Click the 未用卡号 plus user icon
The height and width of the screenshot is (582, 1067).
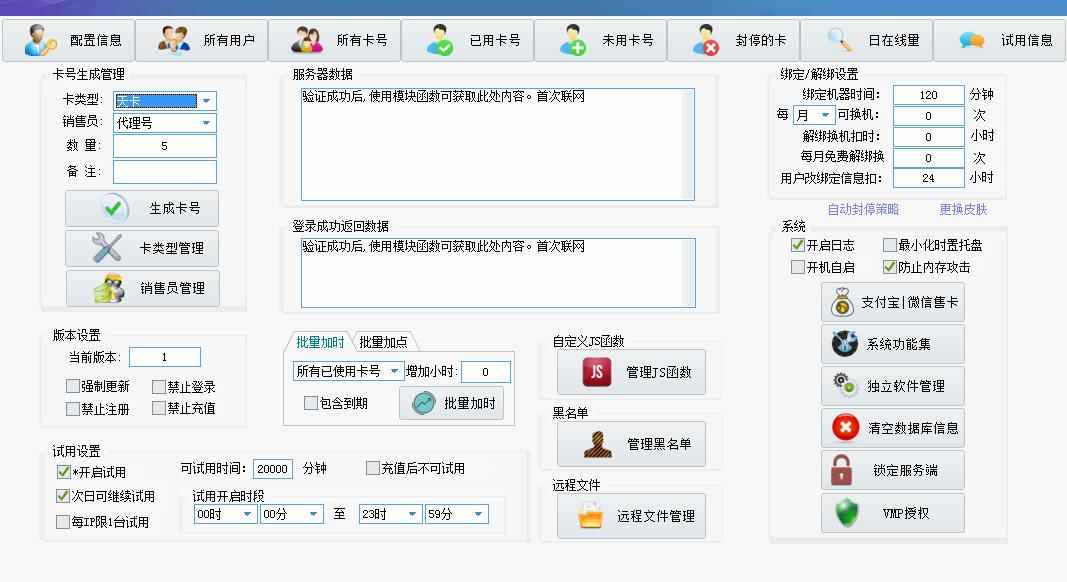(572, 39)
